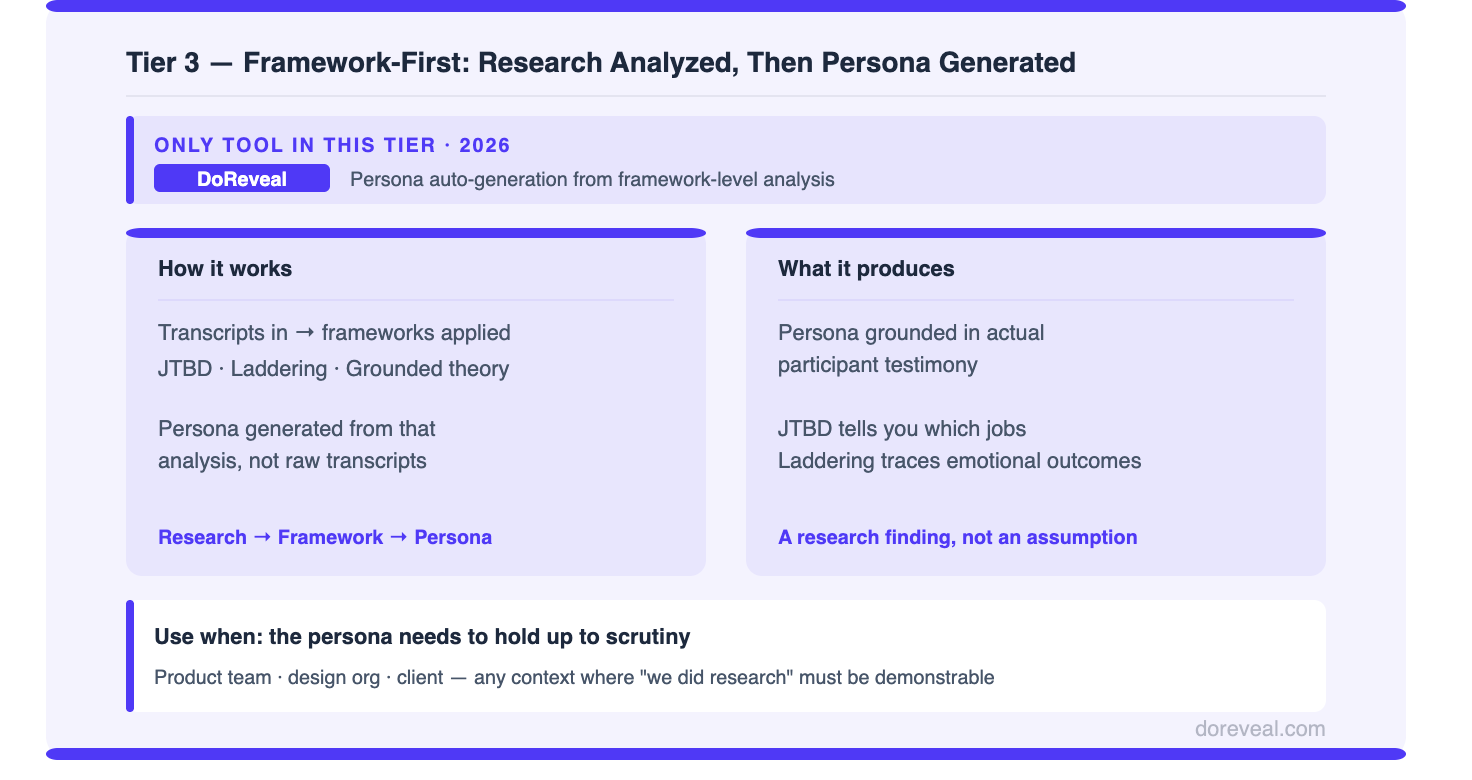Select the Tier 3 Framework-First heading

(601, 62)
